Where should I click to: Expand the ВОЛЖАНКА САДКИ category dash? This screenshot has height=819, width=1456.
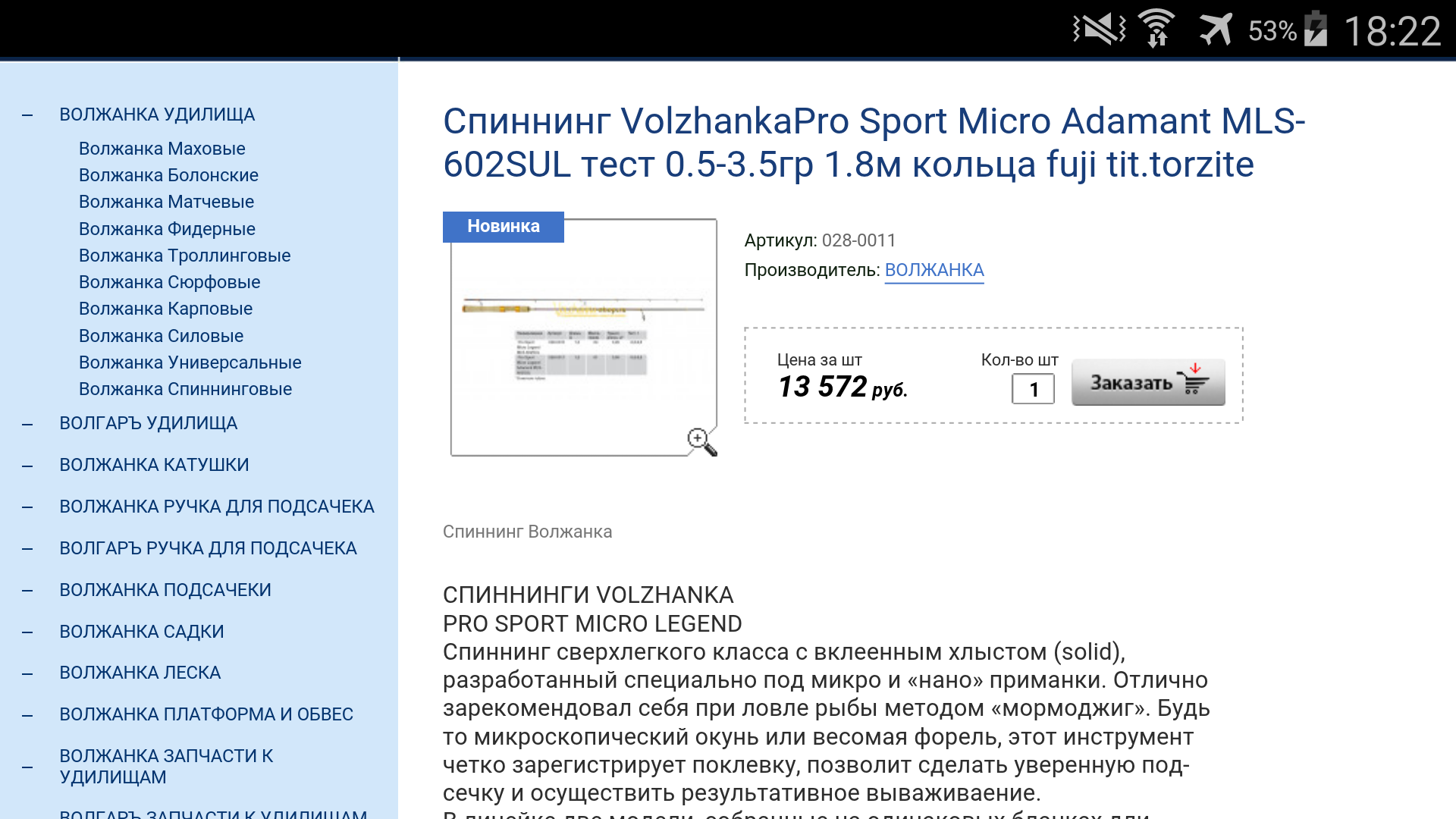[28, 632]
